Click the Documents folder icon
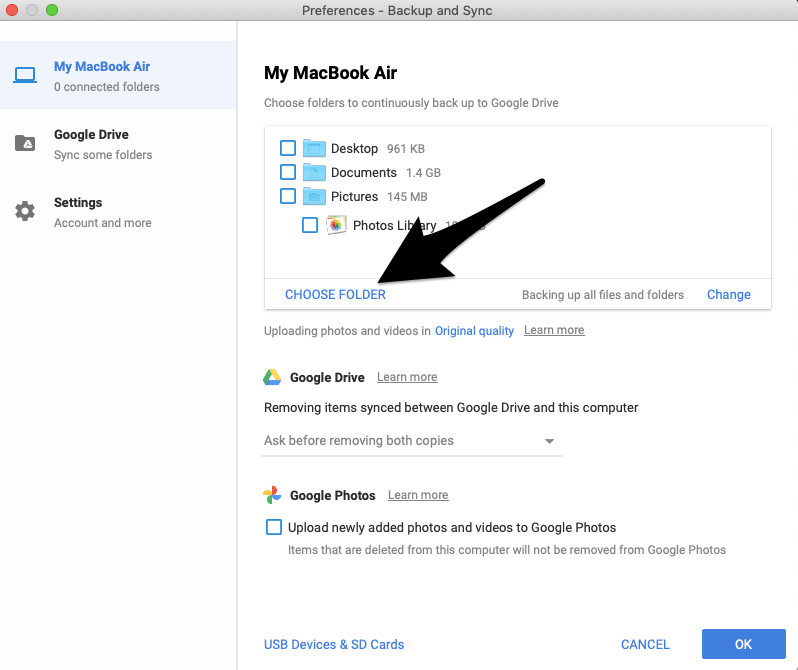This screenshot has width=798, height=670. click(314, 172)
